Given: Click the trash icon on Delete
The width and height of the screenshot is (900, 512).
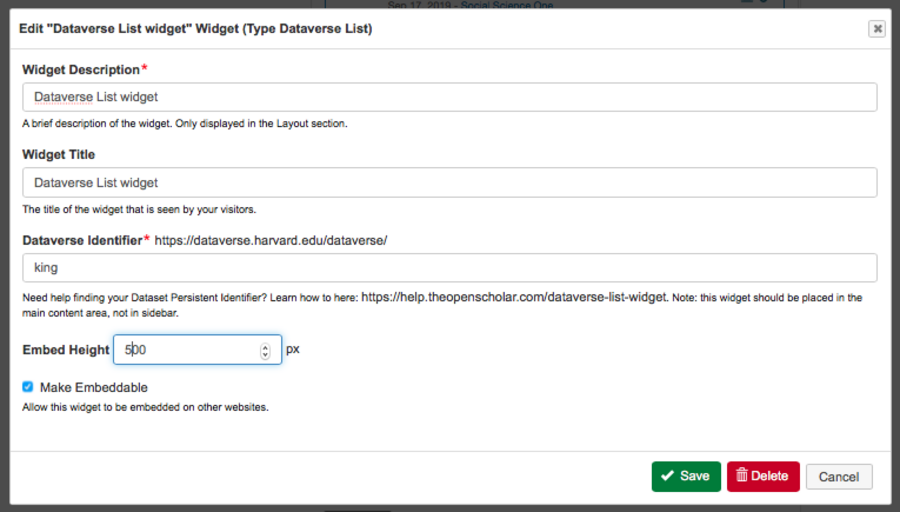Looking at the screenshot, I should click(742, 476).
